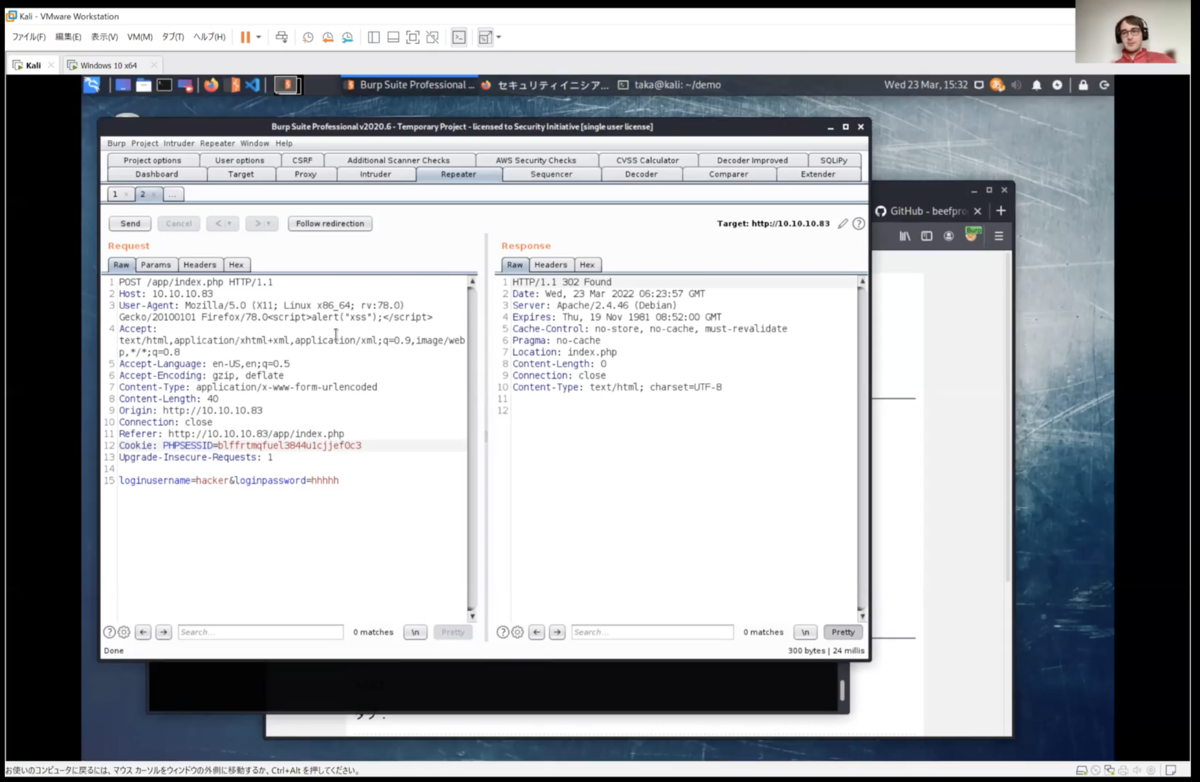
Task: Open VMware 表示(V) menu
Action: coord(104,37)
